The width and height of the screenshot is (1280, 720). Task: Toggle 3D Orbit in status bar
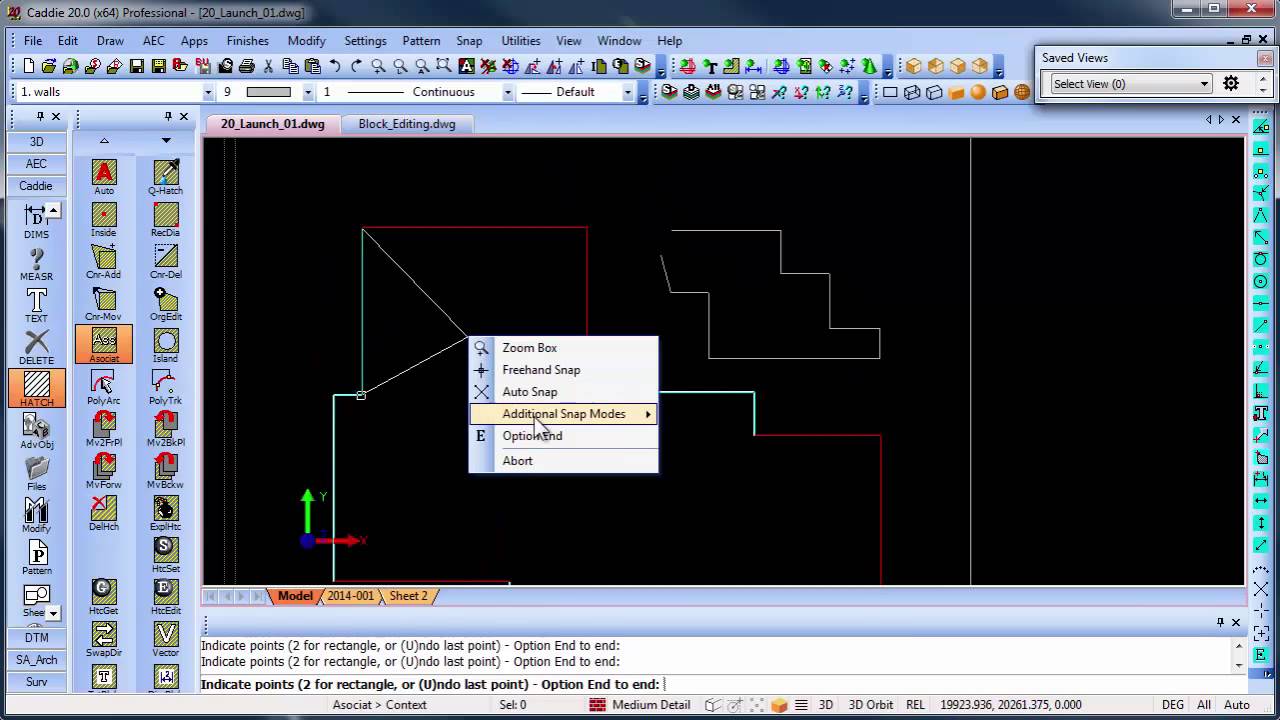pos(870,705)
